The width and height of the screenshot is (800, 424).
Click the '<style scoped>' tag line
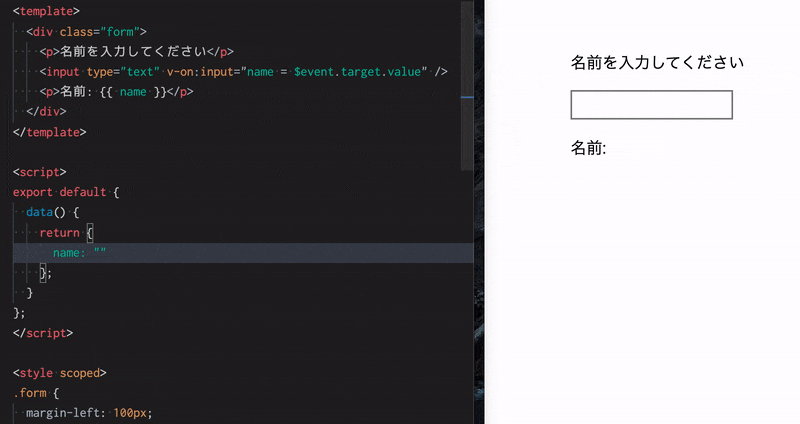[x=60, y=373]
